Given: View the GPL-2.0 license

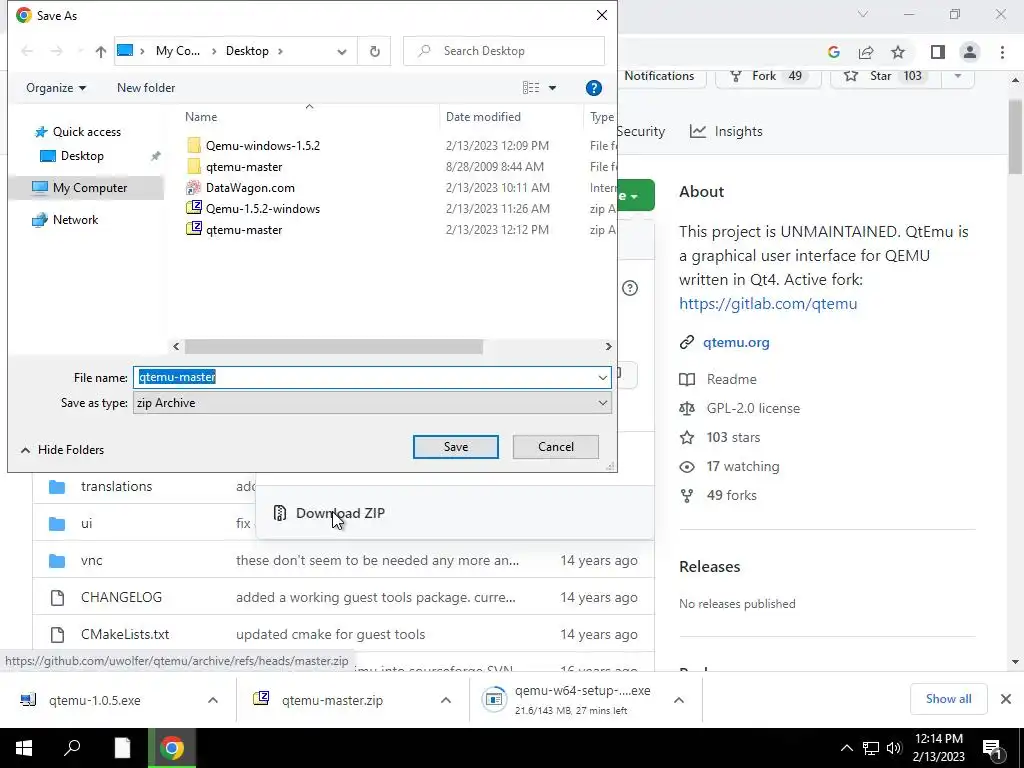Looking at the screenshot, I should pos(753,408).
